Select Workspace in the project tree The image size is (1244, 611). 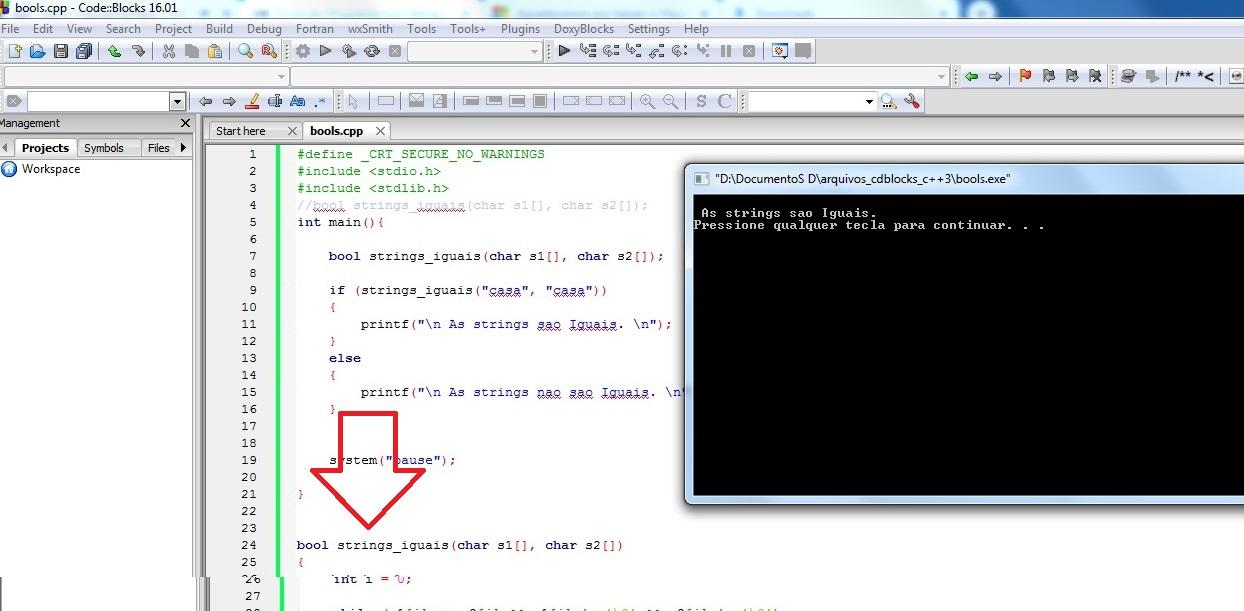click(x=51, y=169)
